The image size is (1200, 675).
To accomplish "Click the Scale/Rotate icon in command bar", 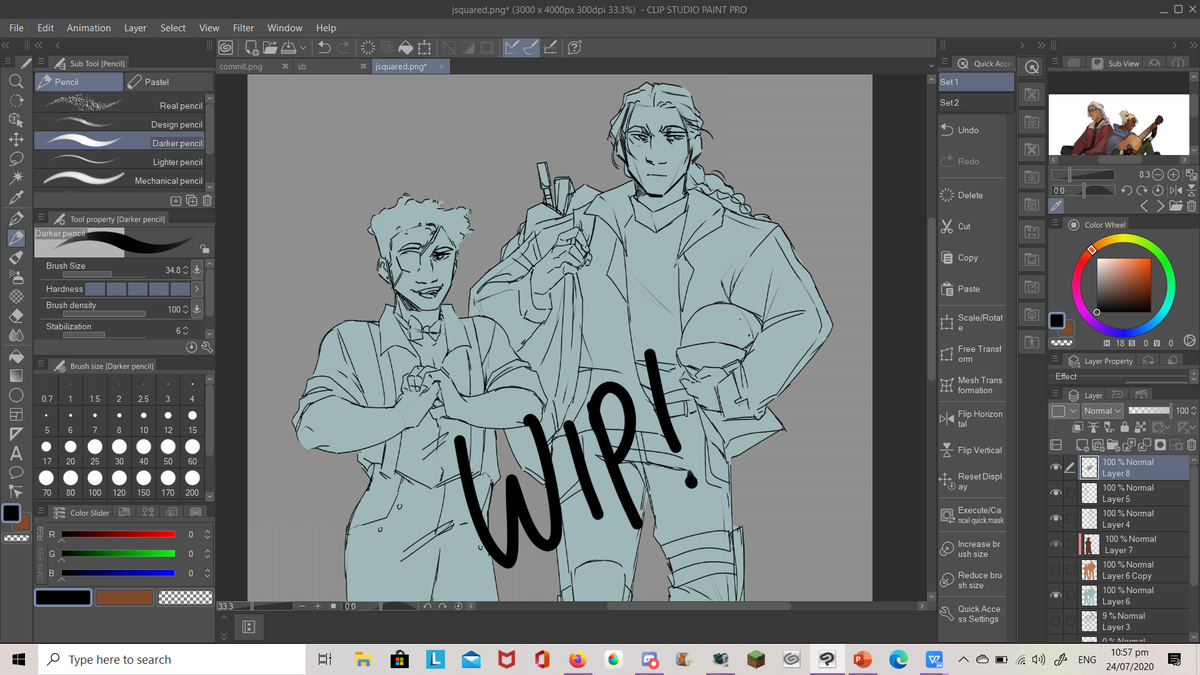I will [424, 47].
